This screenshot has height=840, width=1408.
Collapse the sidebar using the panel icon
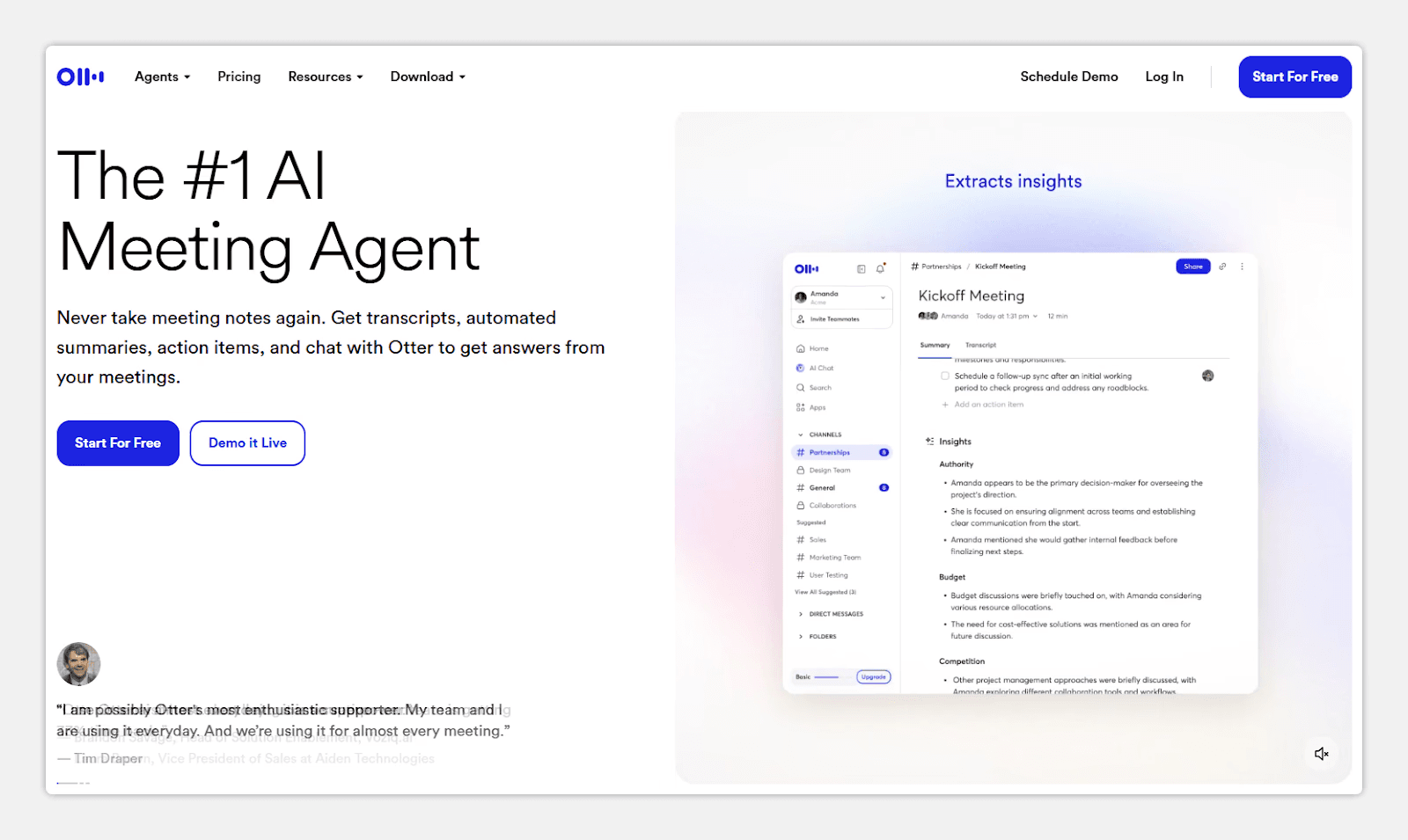pos(862,269)
